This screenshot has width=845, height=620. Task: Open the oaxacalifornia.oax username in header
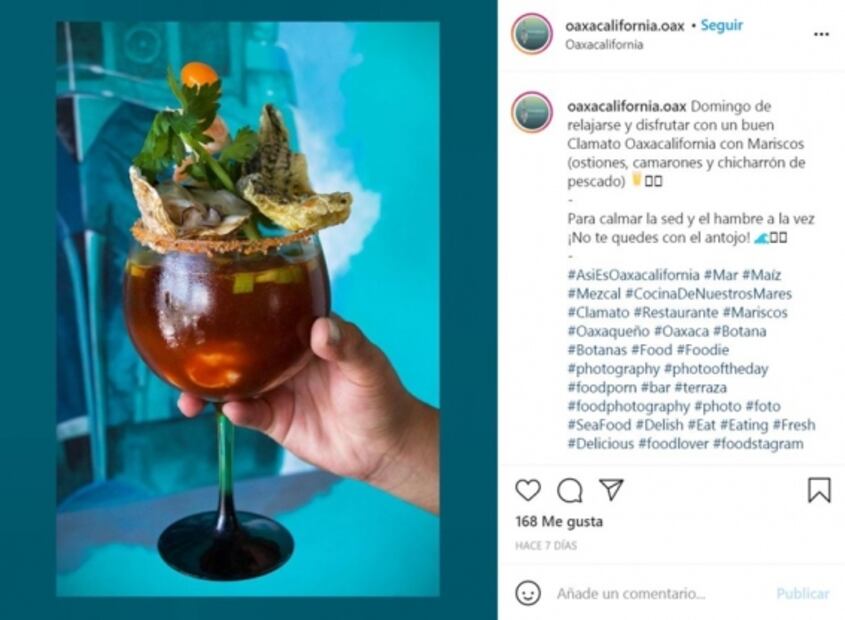tap(625, 25)
